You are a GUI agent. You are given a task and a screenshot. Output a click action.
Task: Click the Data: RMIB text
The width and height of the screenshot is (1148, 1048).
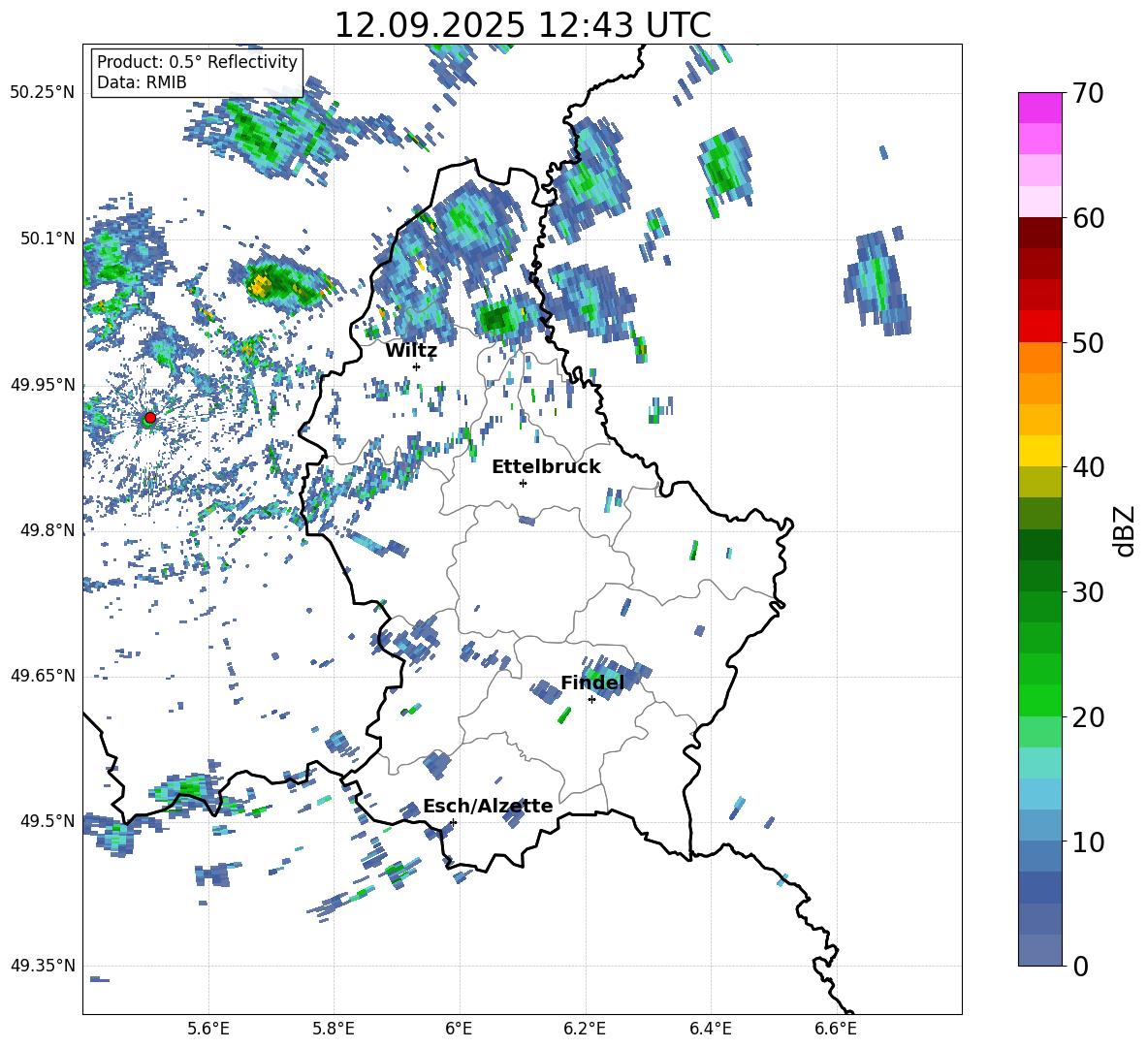click(x=142, y=82)
